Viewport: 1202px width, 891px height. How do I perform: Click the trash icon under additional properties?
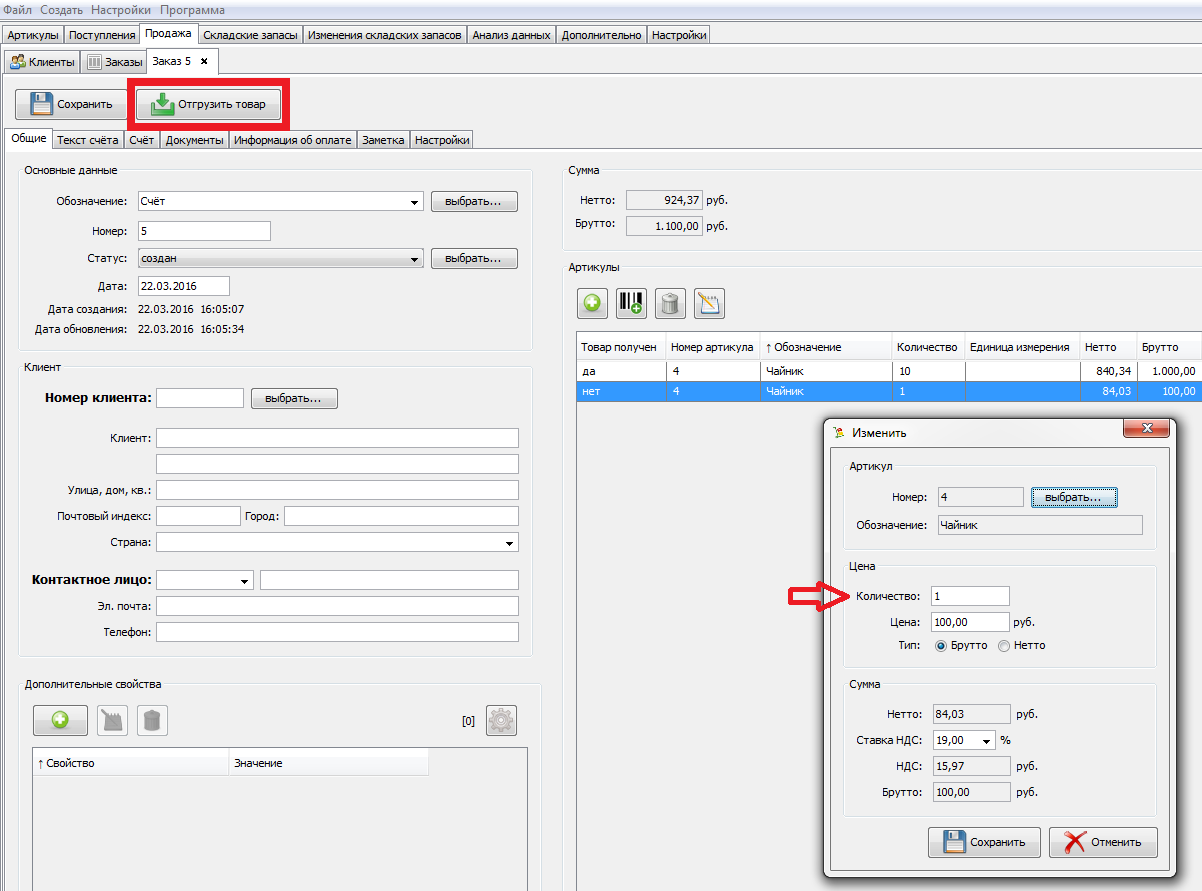coord(152,720)
